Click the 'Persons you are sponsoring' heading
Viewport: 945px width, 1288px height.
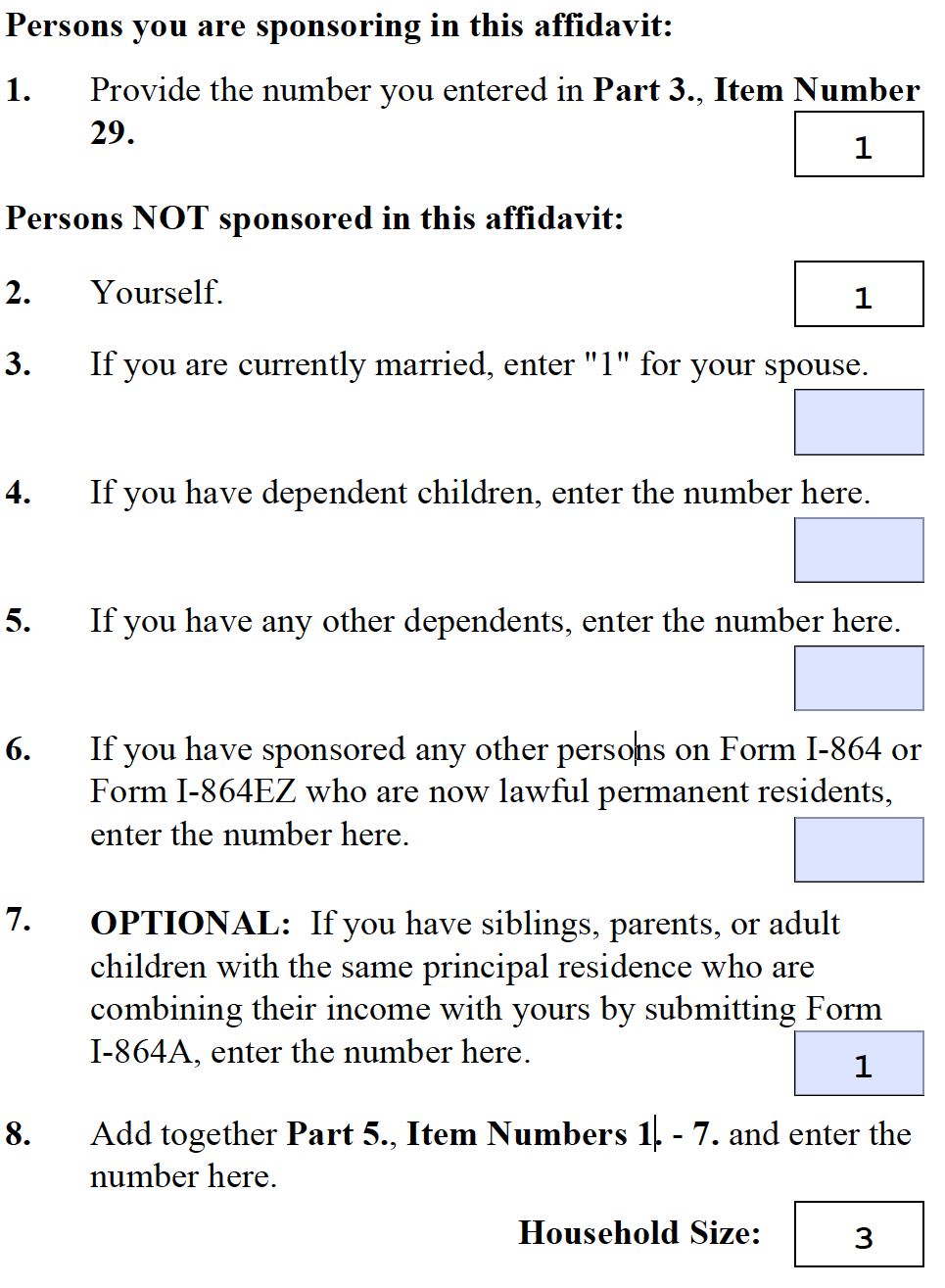click(339, 25)
